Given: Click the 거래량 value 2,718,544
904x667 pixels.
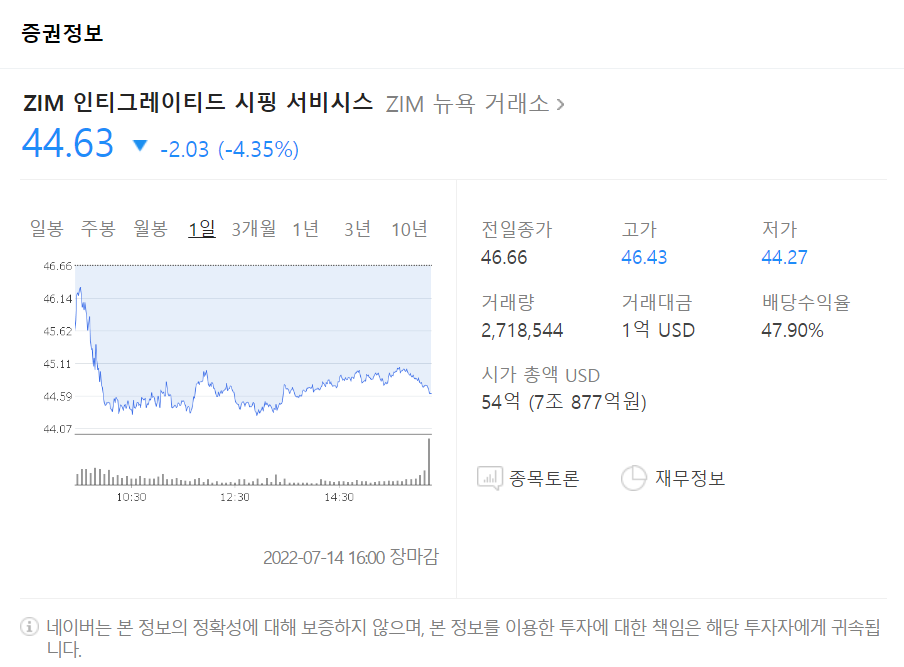Looking at the screenshot, I should pyautogui.click(x=522, y=330).
